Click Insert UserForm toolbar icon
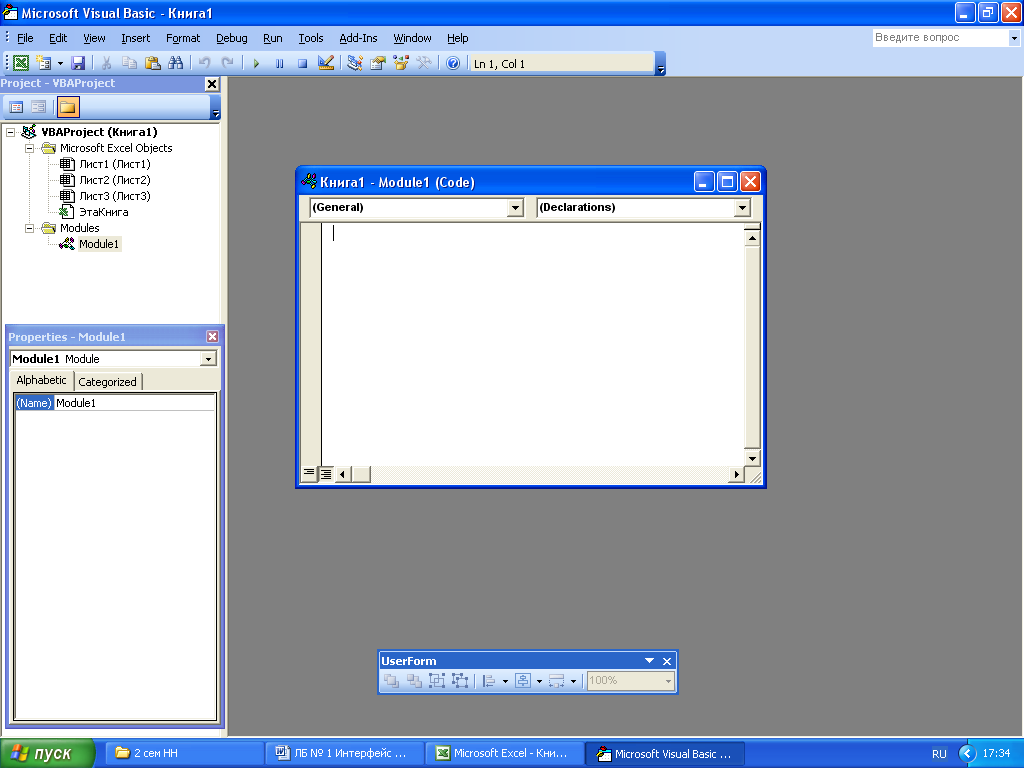This screenshot has width=1024, height=768. (44, 63)
